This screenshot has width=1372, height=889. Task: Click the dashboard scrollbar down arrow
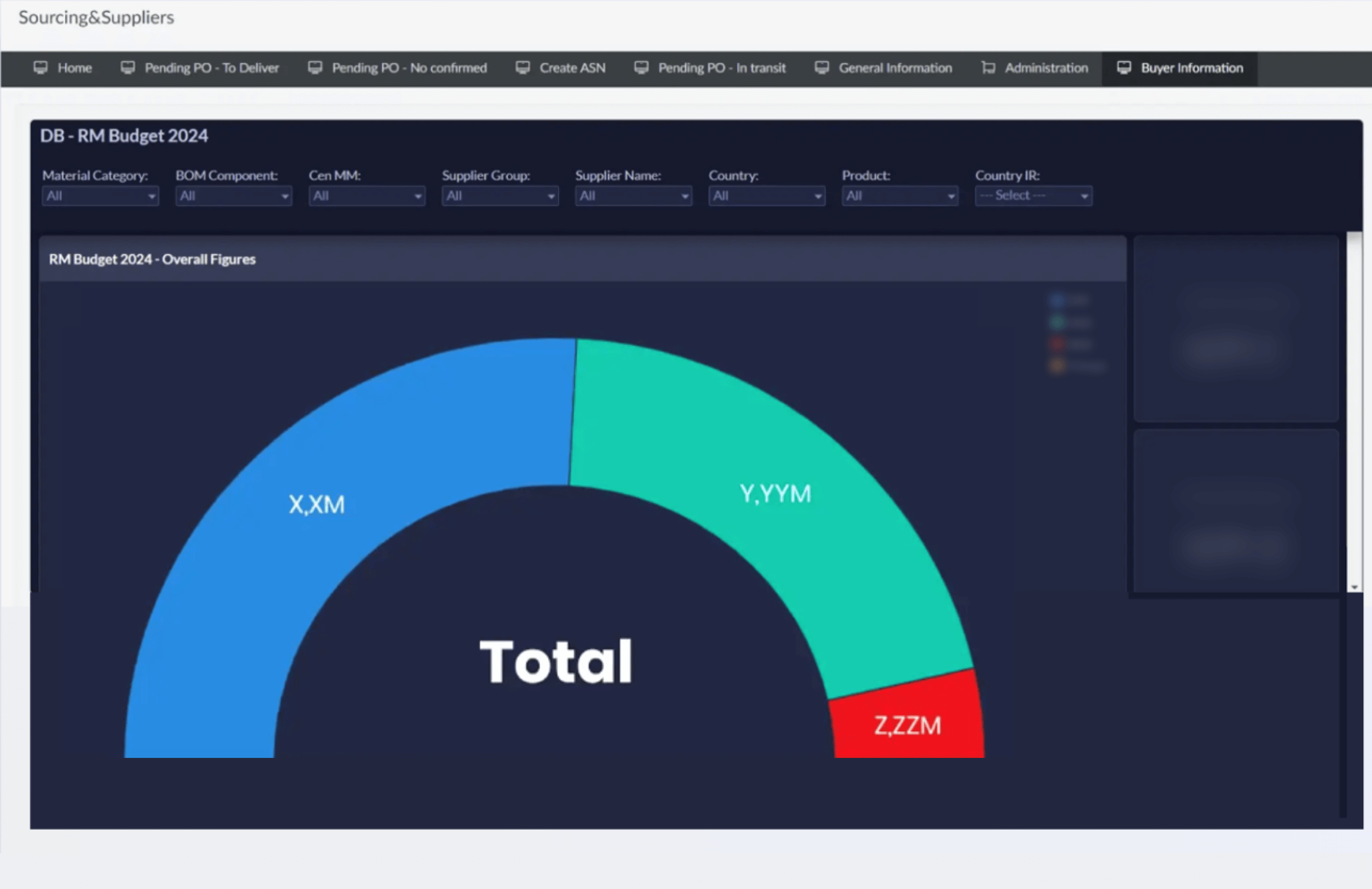(1354, 587)
